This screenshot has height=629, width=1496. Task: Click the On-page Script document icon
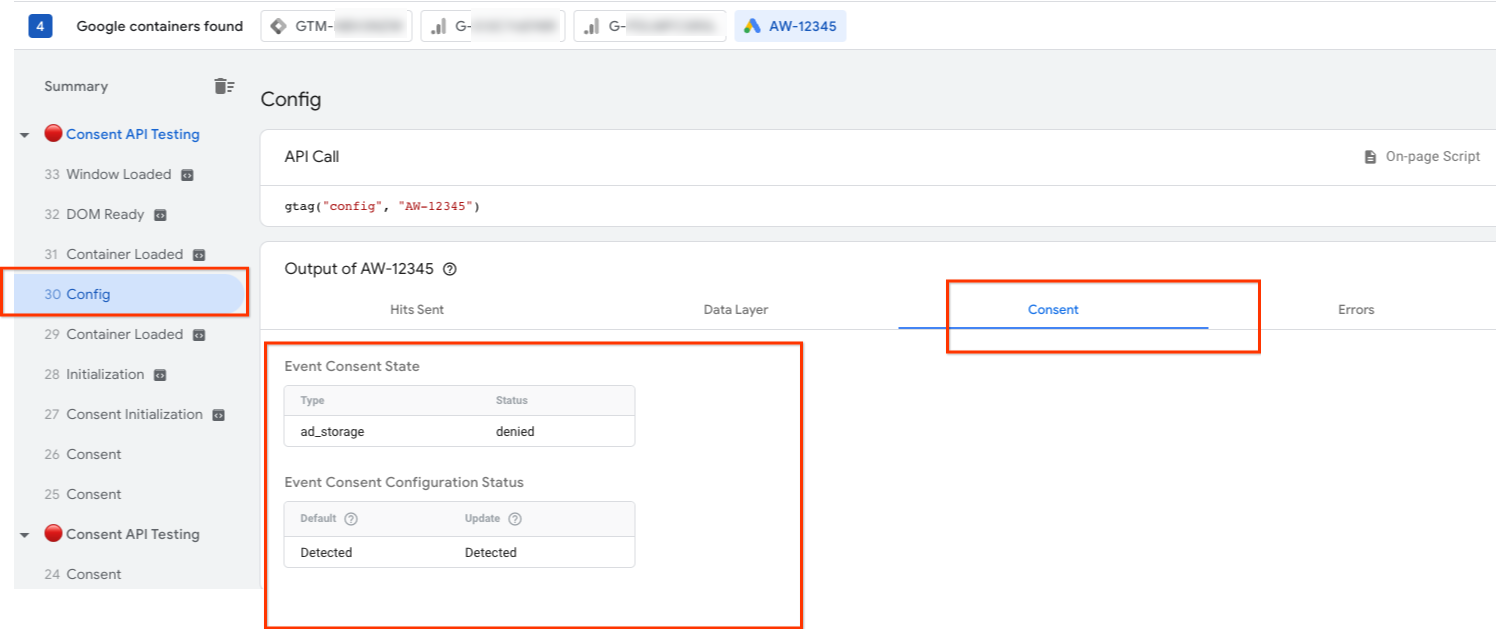point(1370,157)
